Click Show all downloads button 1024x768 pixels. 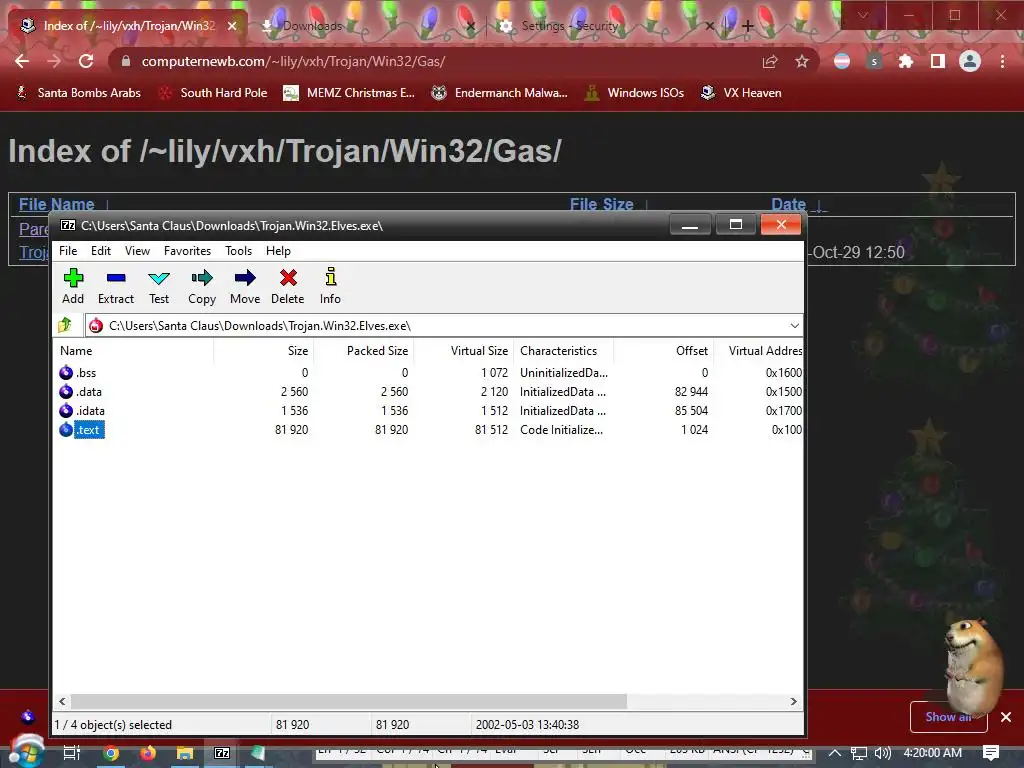(948, 717)
